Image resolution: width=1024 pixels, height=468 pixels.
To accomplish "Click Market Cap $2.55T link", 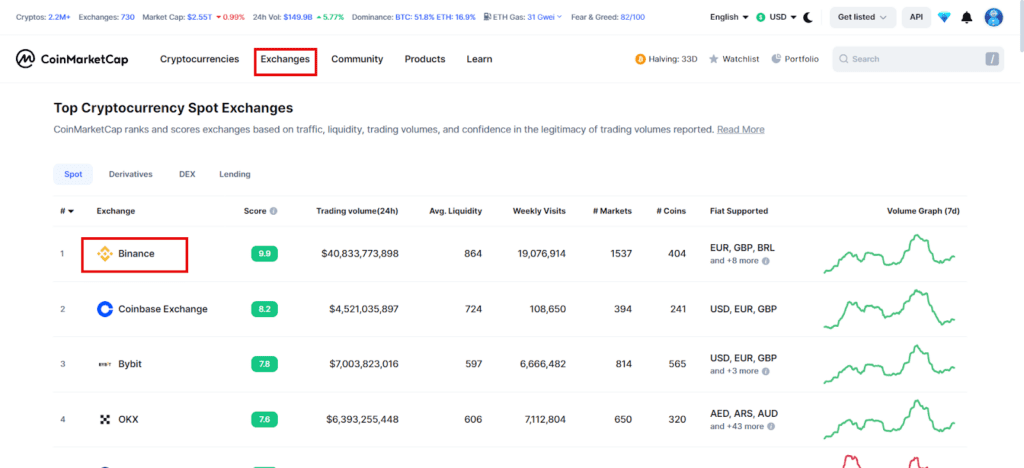I will click(193, 17).
